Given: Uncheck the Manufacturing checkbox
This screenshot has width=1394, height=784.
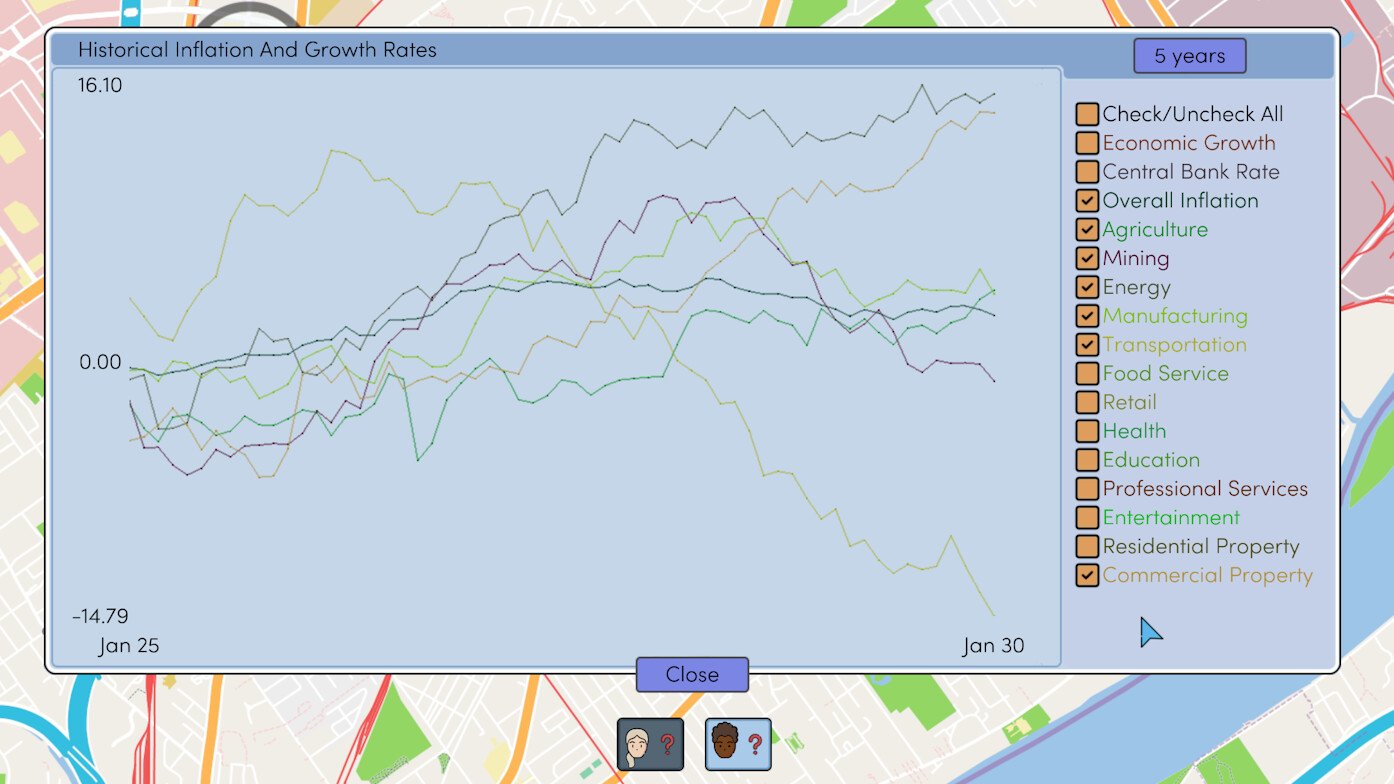Looking at the screenshot, I should 1087,316.
